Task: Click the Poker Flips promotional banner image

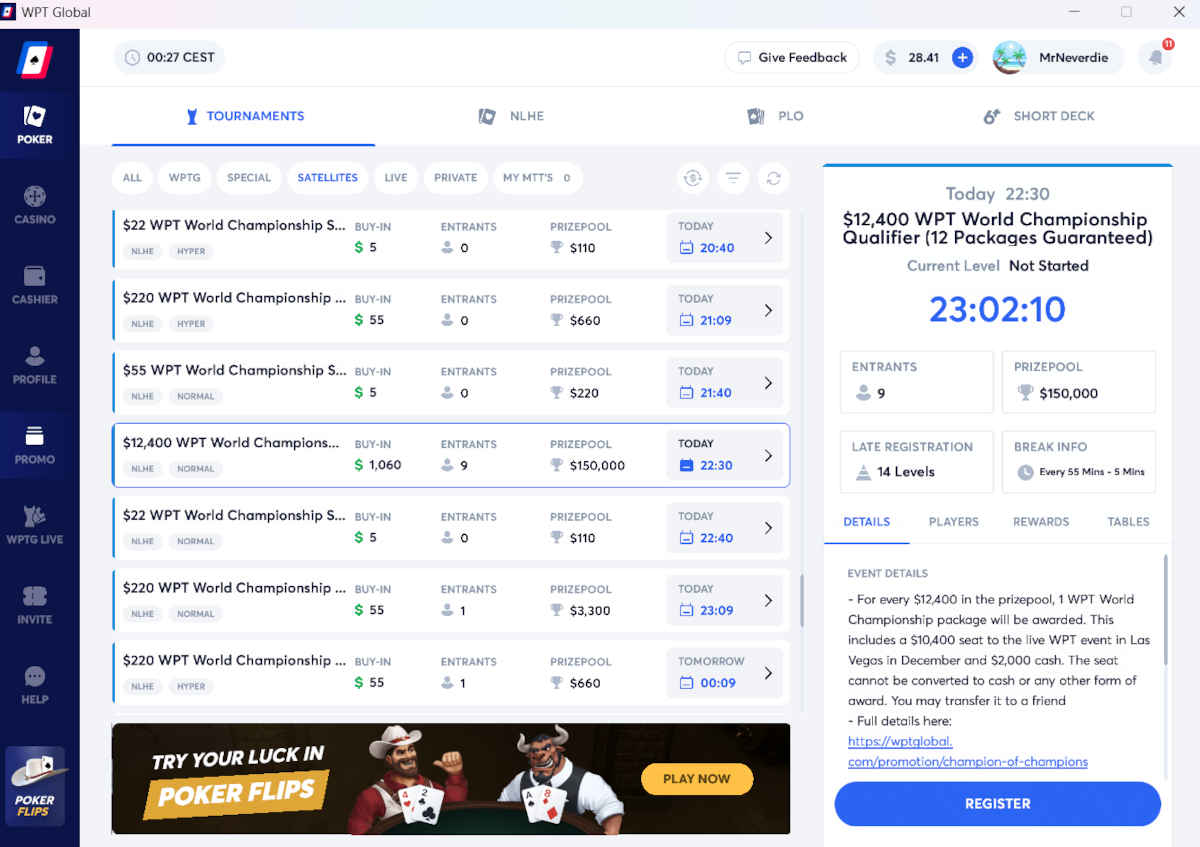Action: (x=451, y=779)
